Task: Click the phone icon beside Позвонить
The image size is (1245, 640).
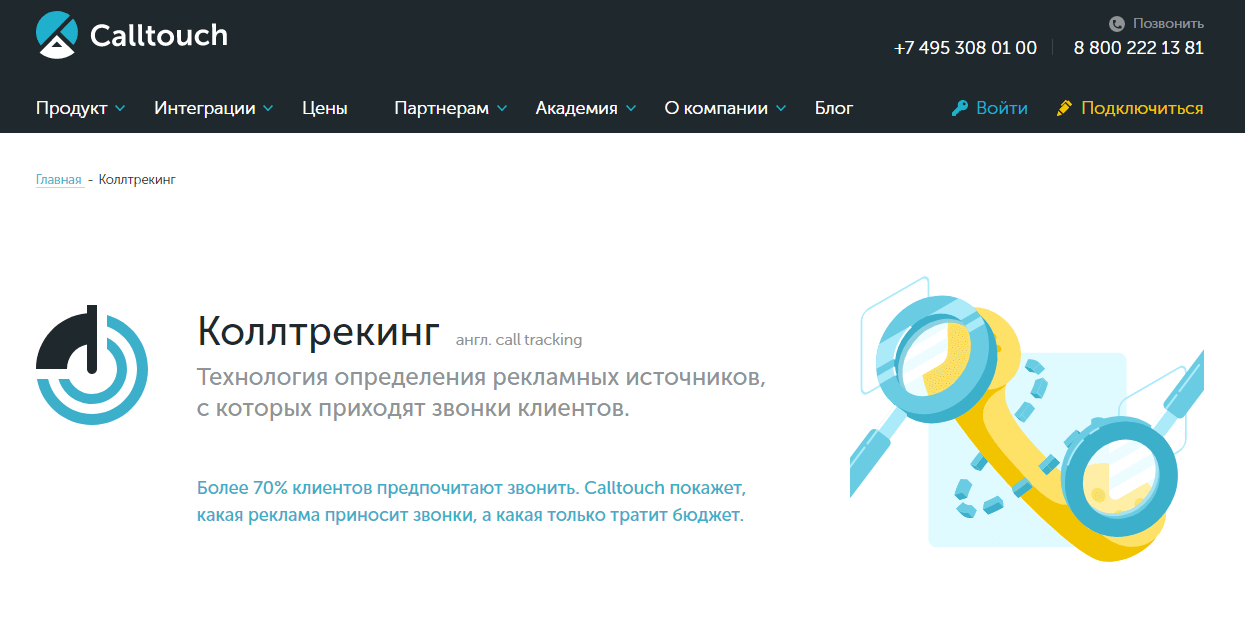Action: (x=1117, y=23)
